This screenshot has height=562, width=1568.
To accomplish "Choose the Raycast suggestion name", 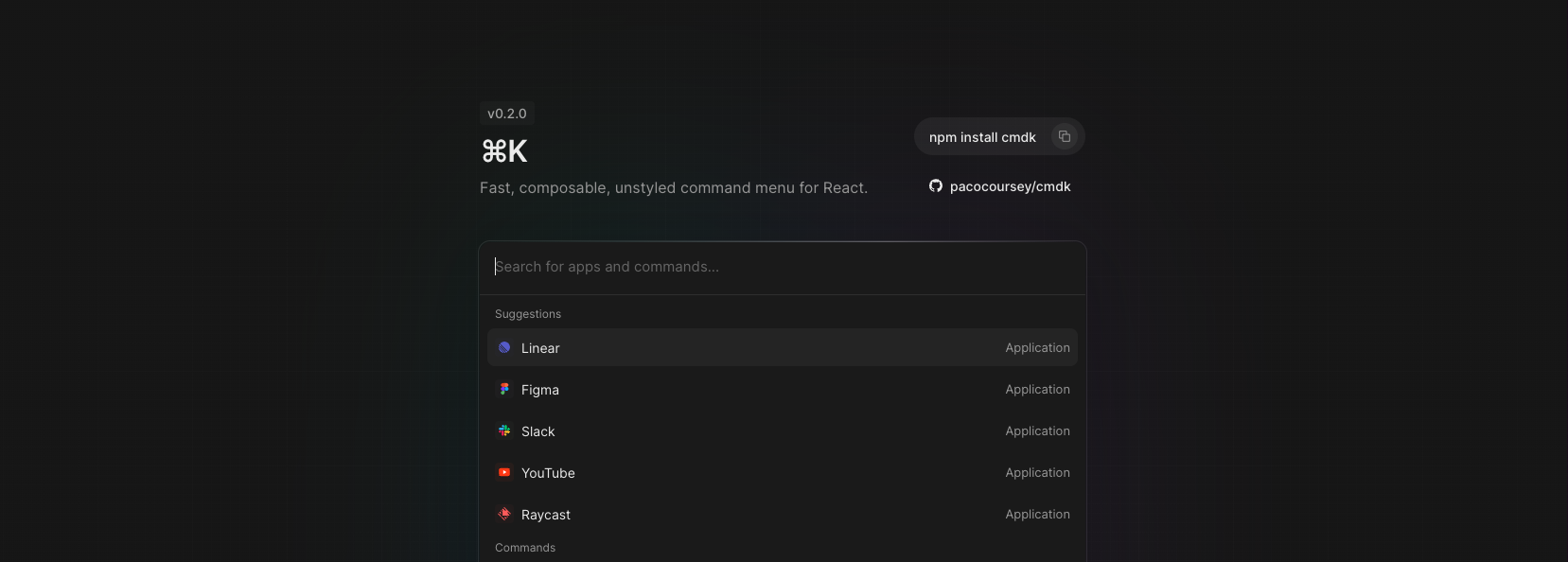I will [x=546, y=515].
